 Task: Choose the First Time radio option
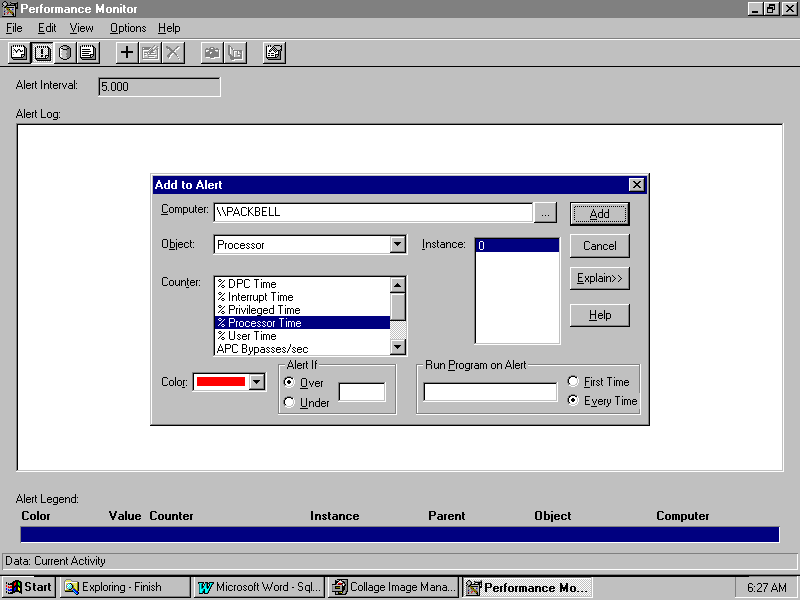coord(573,382)
